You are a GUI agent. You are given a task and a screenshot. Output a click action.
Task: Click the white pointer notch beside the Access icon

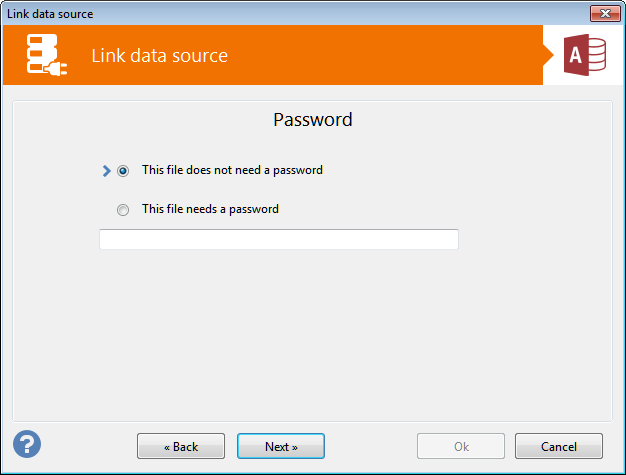coord(549,56)
